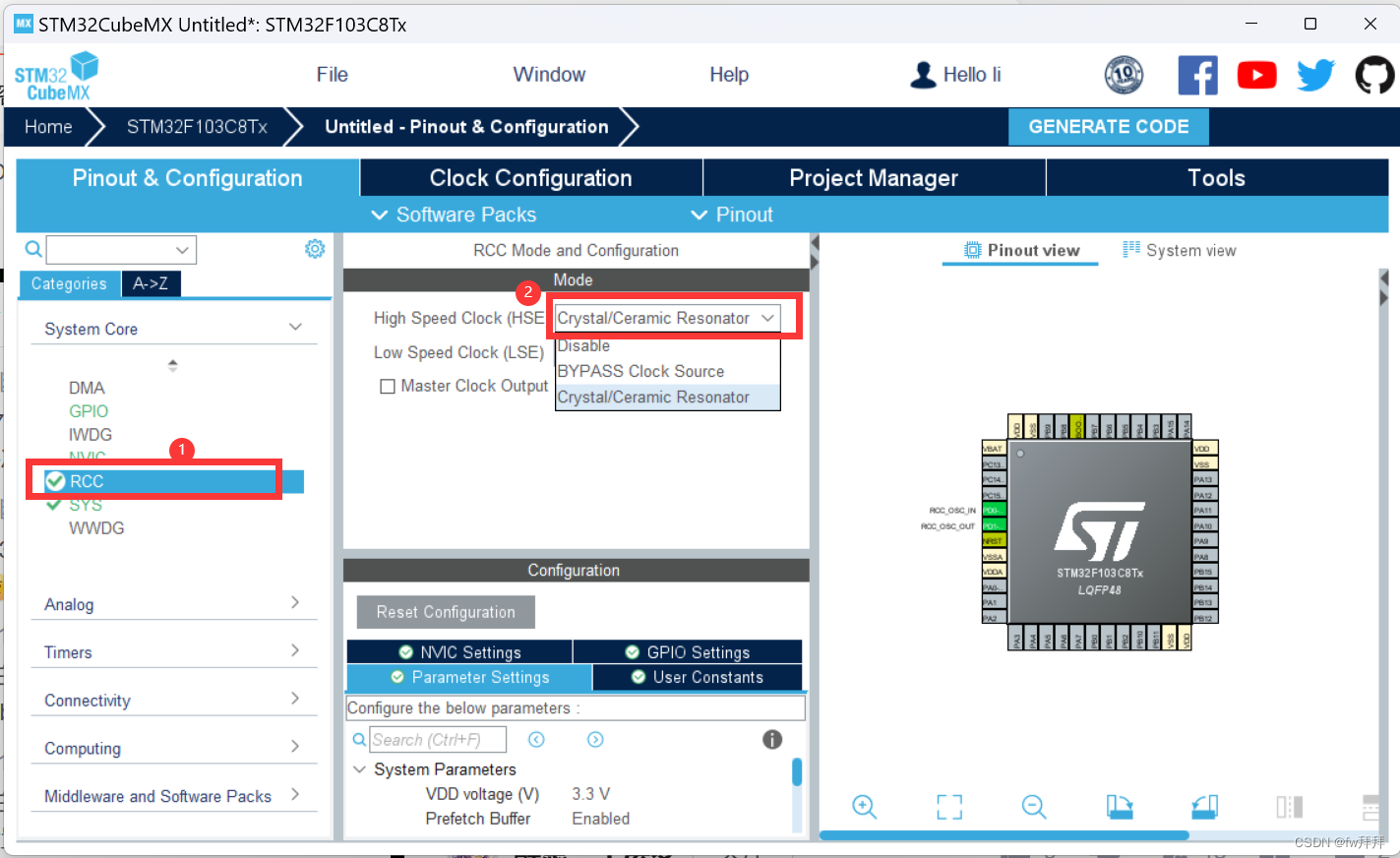Zoom out of the pinout view
The height and width of the screenshot is (858, 1400).
(1034, 807)
